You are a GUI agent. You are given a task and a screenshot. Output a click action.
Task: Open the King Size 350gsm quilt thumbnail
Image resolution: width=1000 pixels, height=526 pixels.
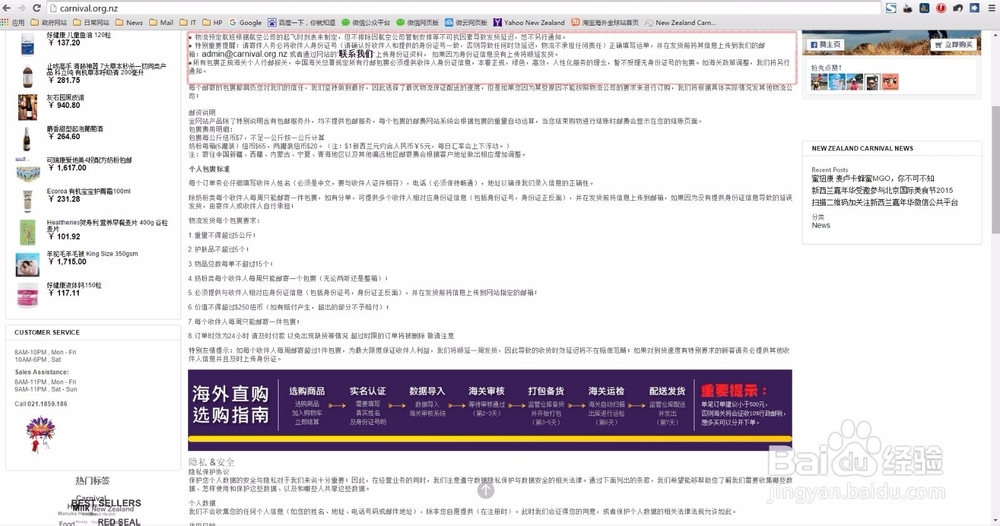click(x=27, y=265)
